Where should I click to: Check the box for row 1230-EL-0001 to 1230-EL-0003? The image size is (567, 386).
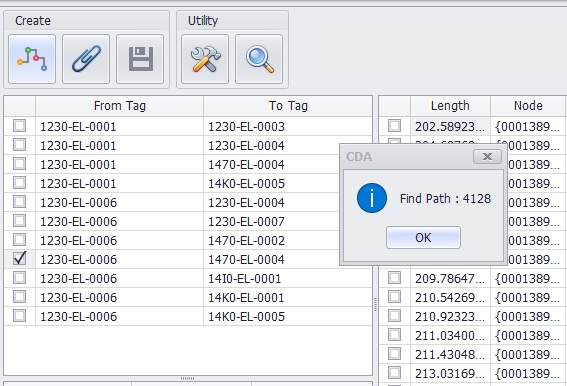click(x=20, y=126)
